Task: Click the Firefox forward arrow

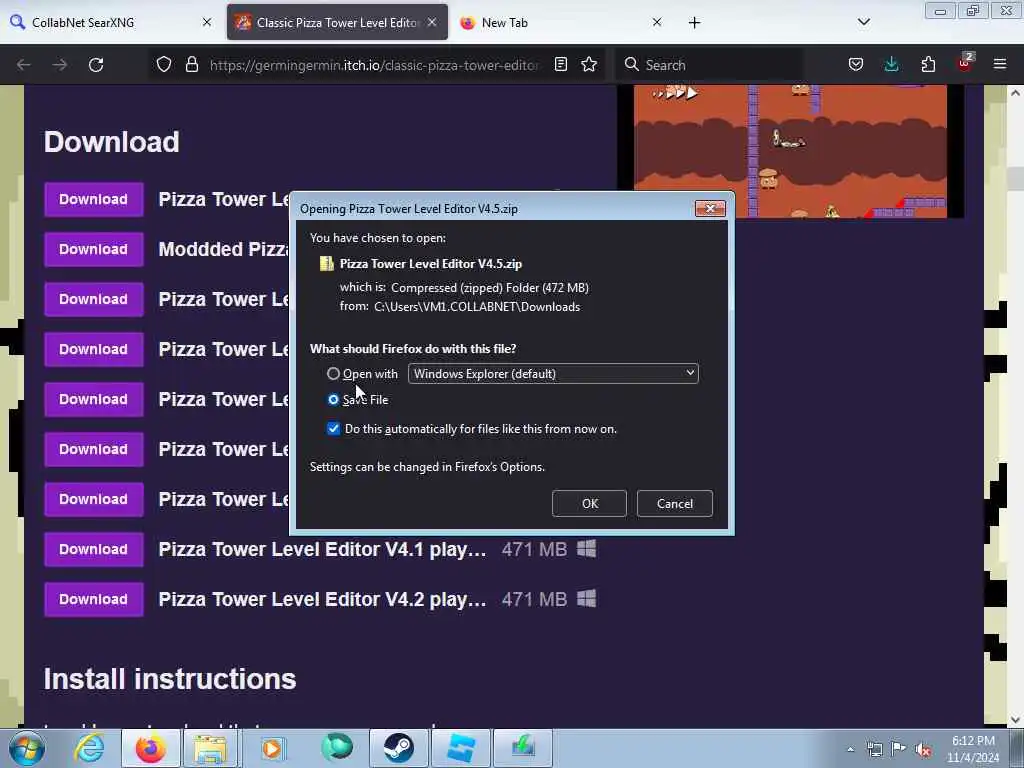Action: click(59, 65)
